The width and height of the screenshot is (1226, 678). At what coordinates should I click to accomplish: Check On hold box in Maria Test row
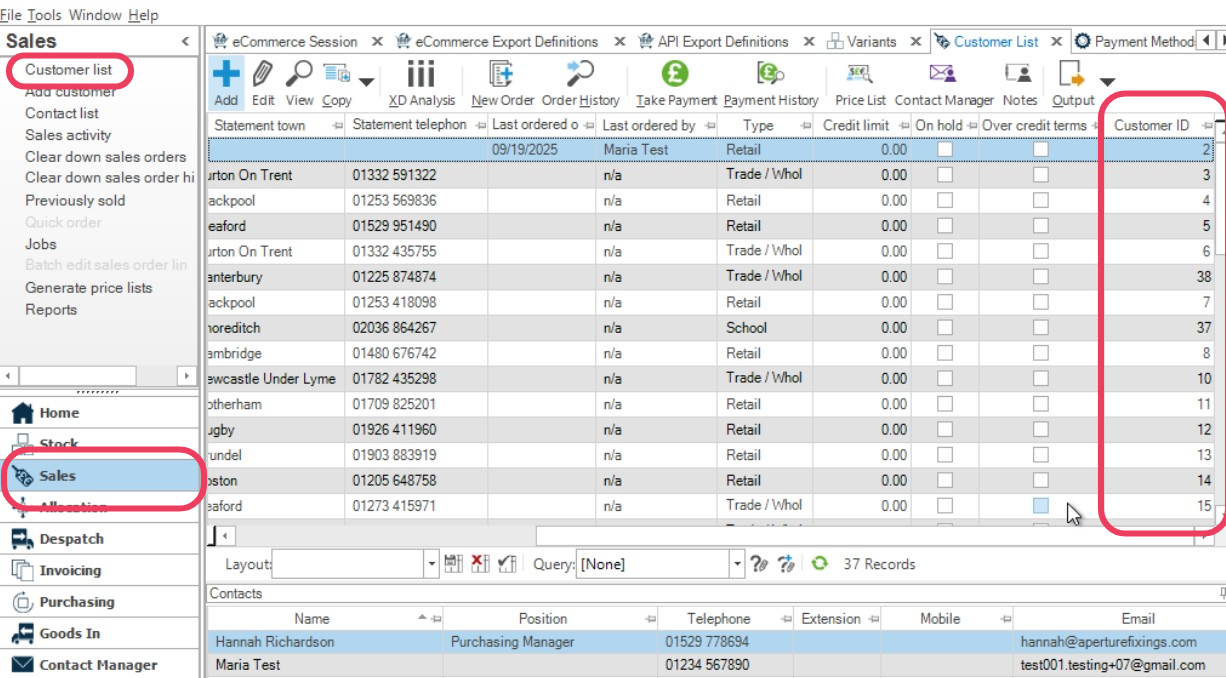click(x=944, y=149)
